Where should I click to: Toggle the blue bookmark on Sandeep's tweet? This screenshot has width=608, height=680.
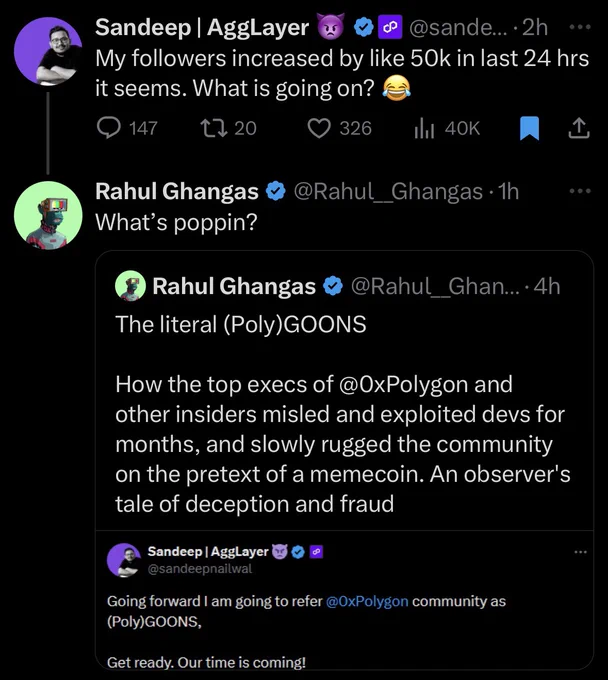(530, 128)
